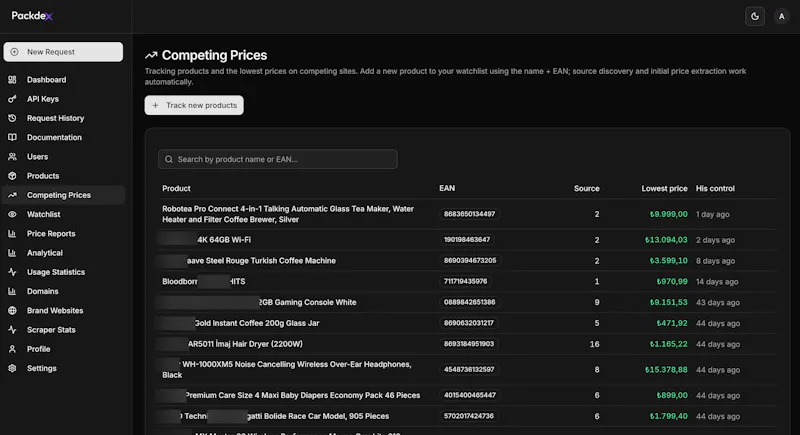Click the Competing Prices trend icon in sidebar

pos(12,195)
